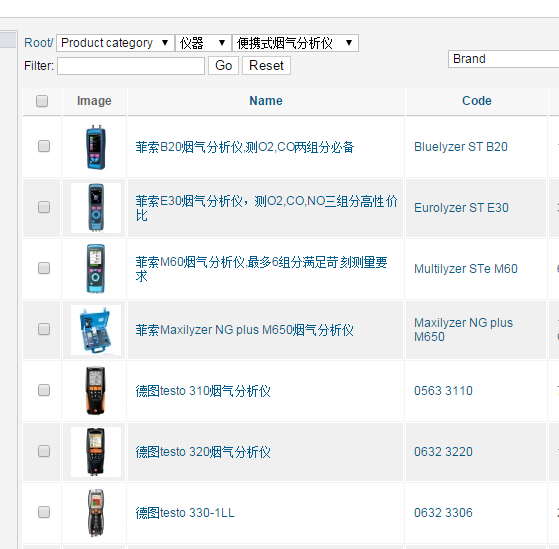Open the Multilyzer STe M60 product thumbnail

[x=96, y=269]
